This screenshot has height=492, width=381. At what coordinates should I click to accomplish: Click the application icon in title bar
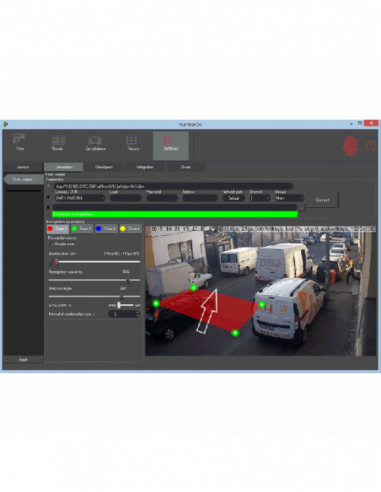tap(5, 124)
